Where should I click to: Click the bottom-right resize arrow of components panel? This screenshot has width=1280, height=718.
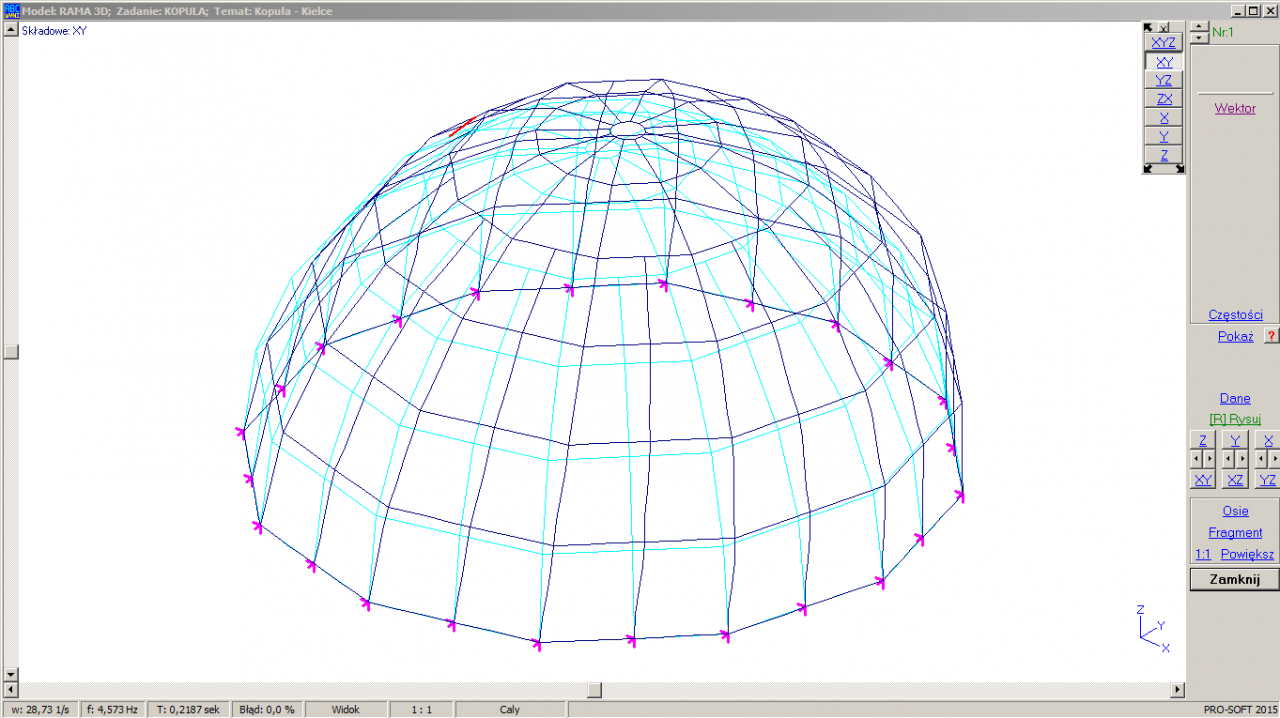(1180, 169)
